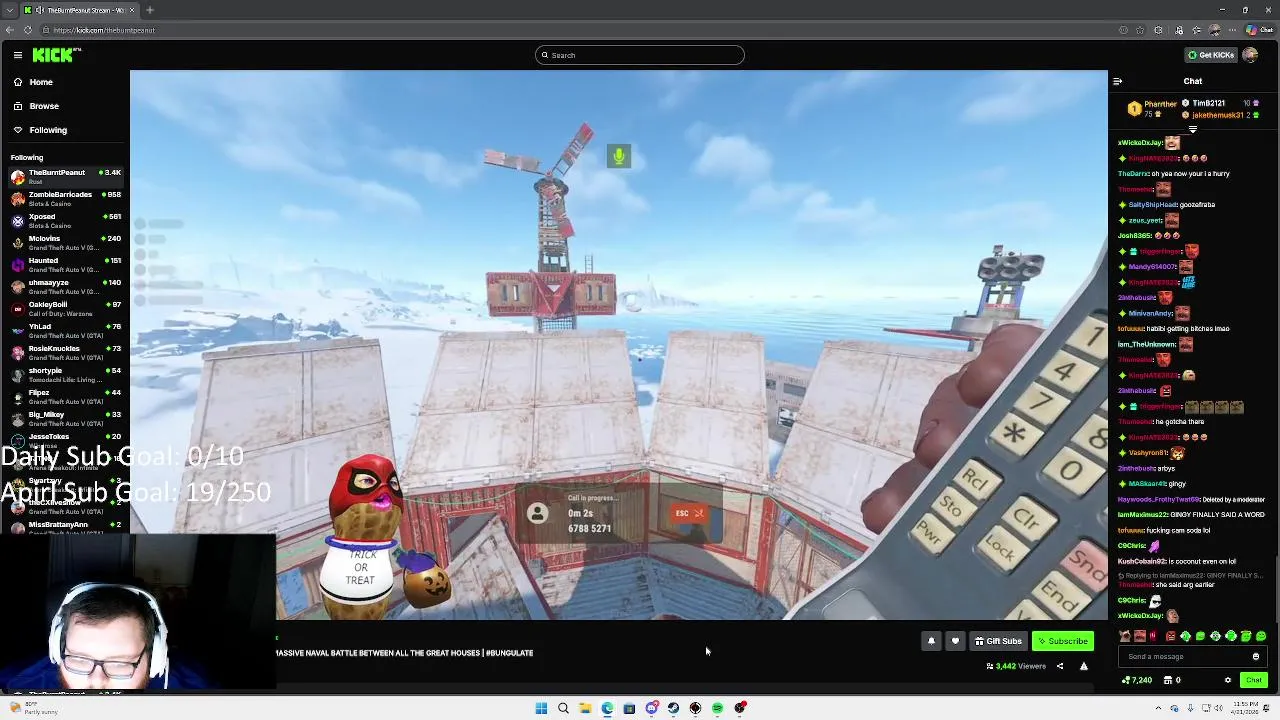Image resolution: width=1280 pixels, height=720 pixels.
Task: Open Mclovins channel in Following list
Action: 65,242
